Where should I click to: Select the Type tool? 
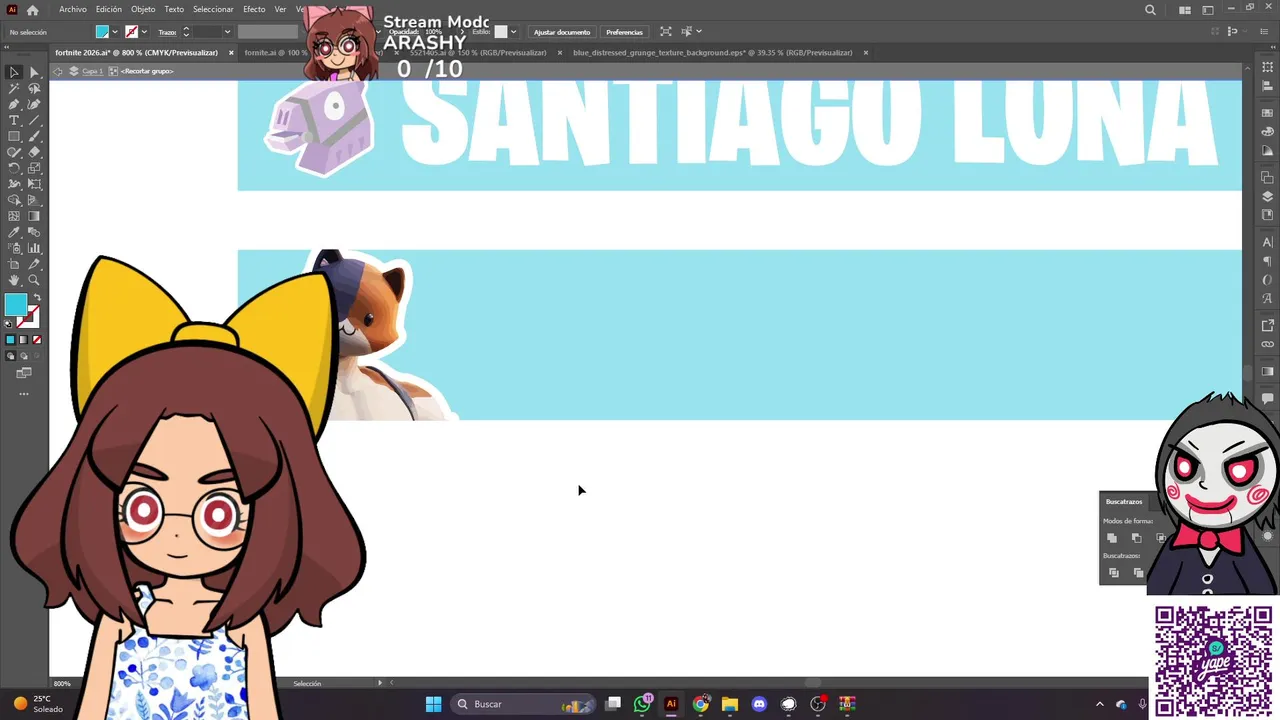pos(14,120)
